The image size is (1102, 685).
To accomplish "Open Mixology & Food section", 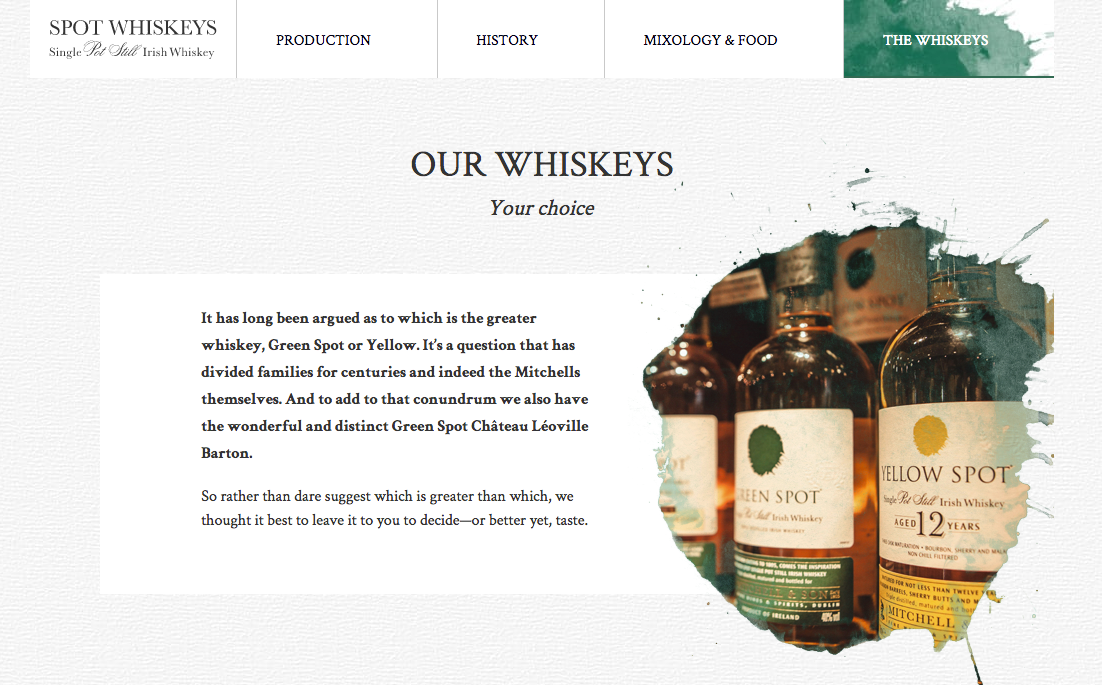I will (x=711, y=40).
